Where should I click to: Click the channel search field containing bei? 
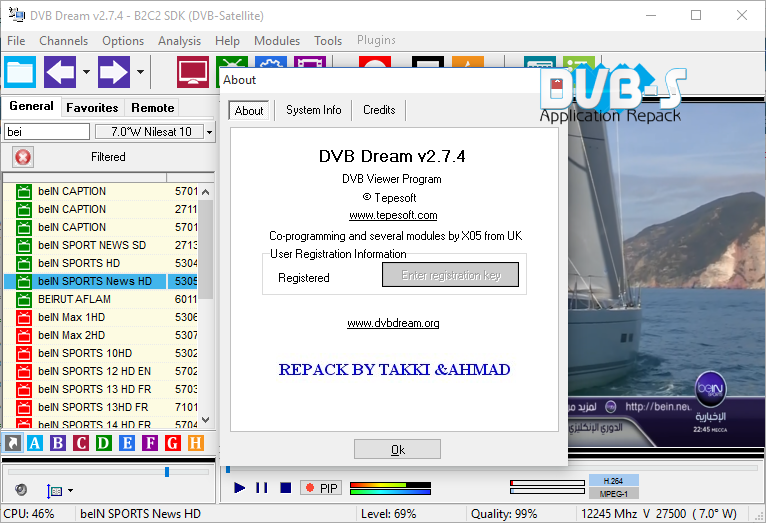(47, 132)
